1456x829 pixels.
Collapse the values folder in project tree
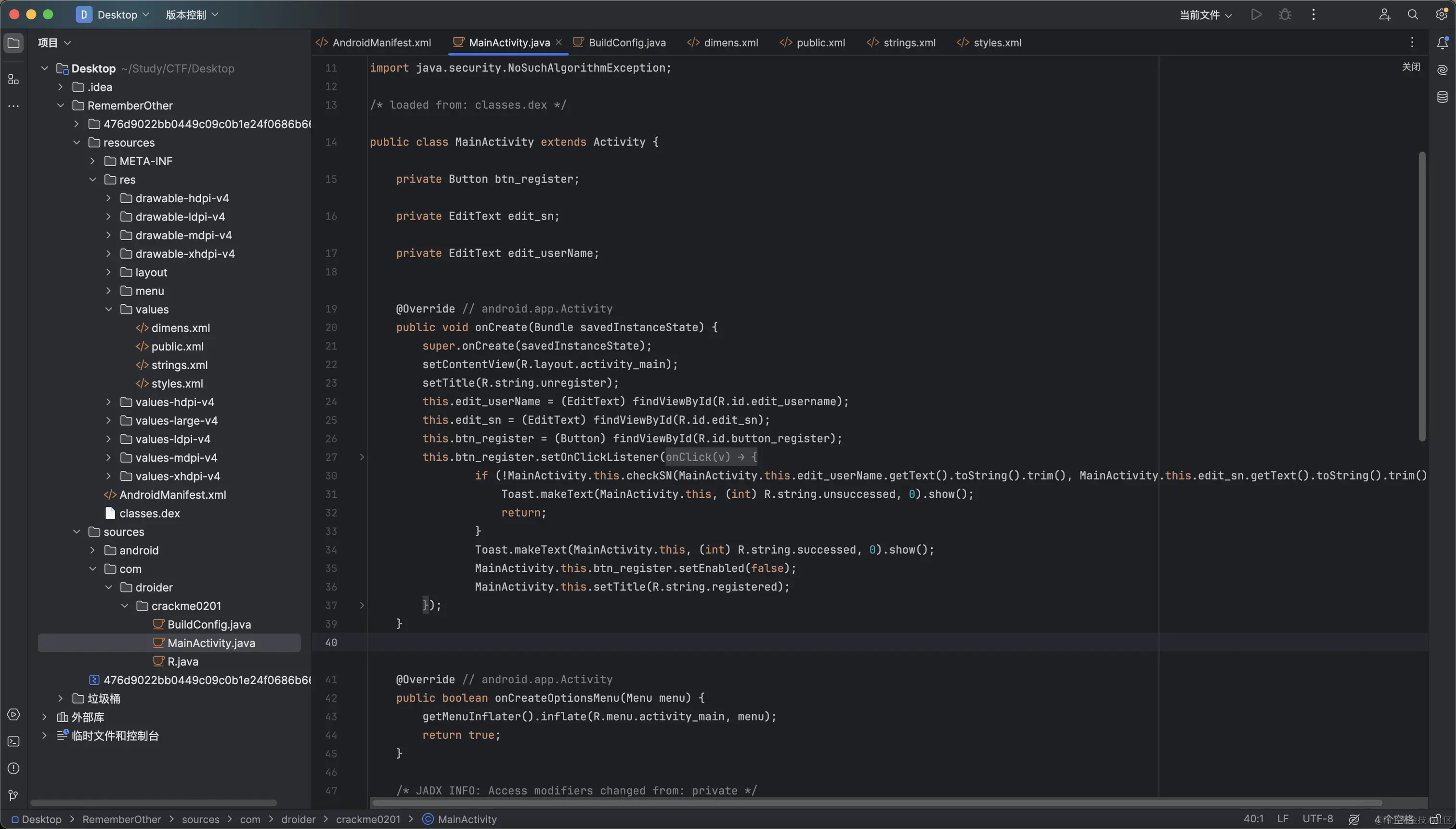(109, 309)
